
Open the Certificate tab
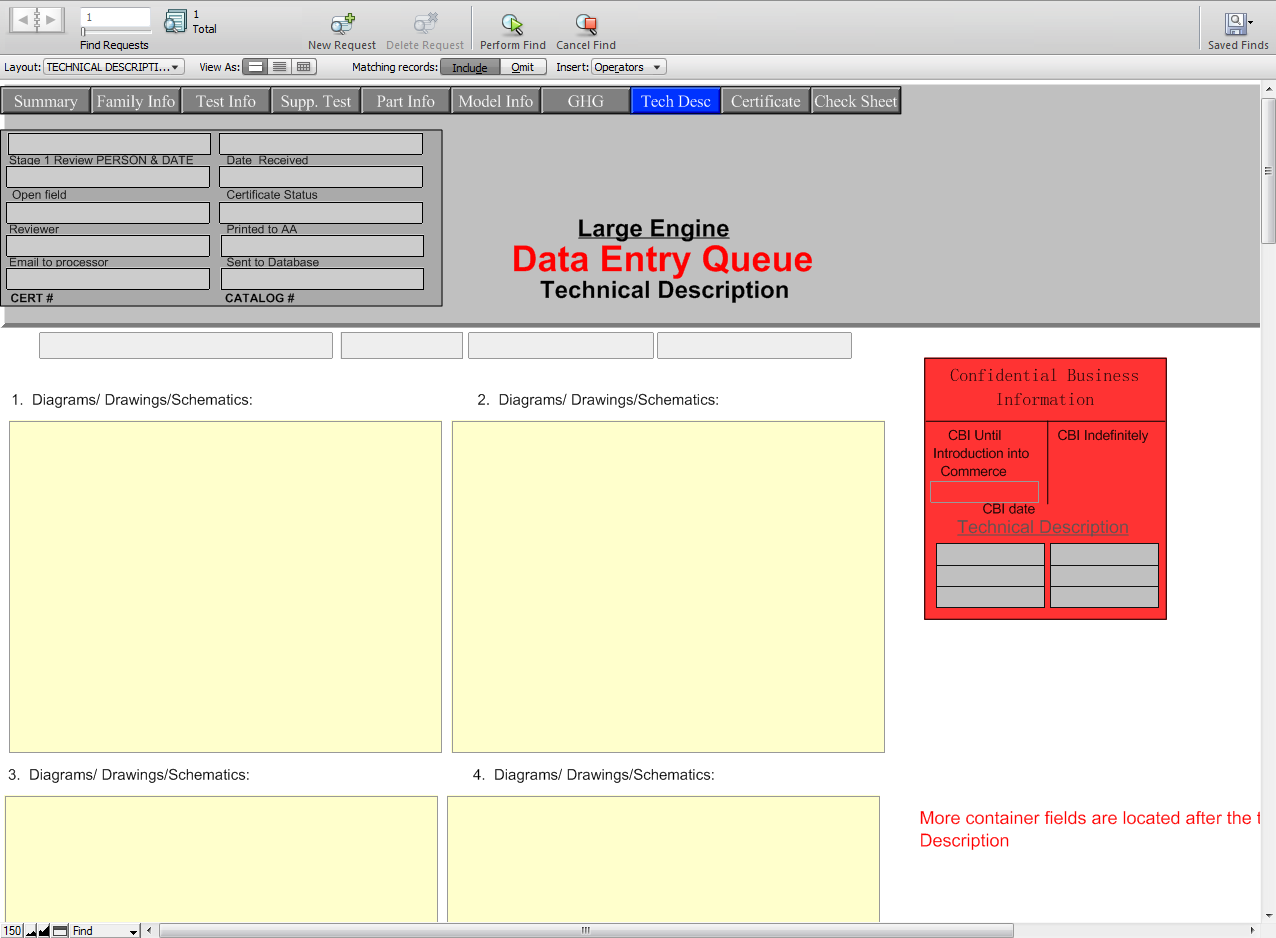(766, 101)
